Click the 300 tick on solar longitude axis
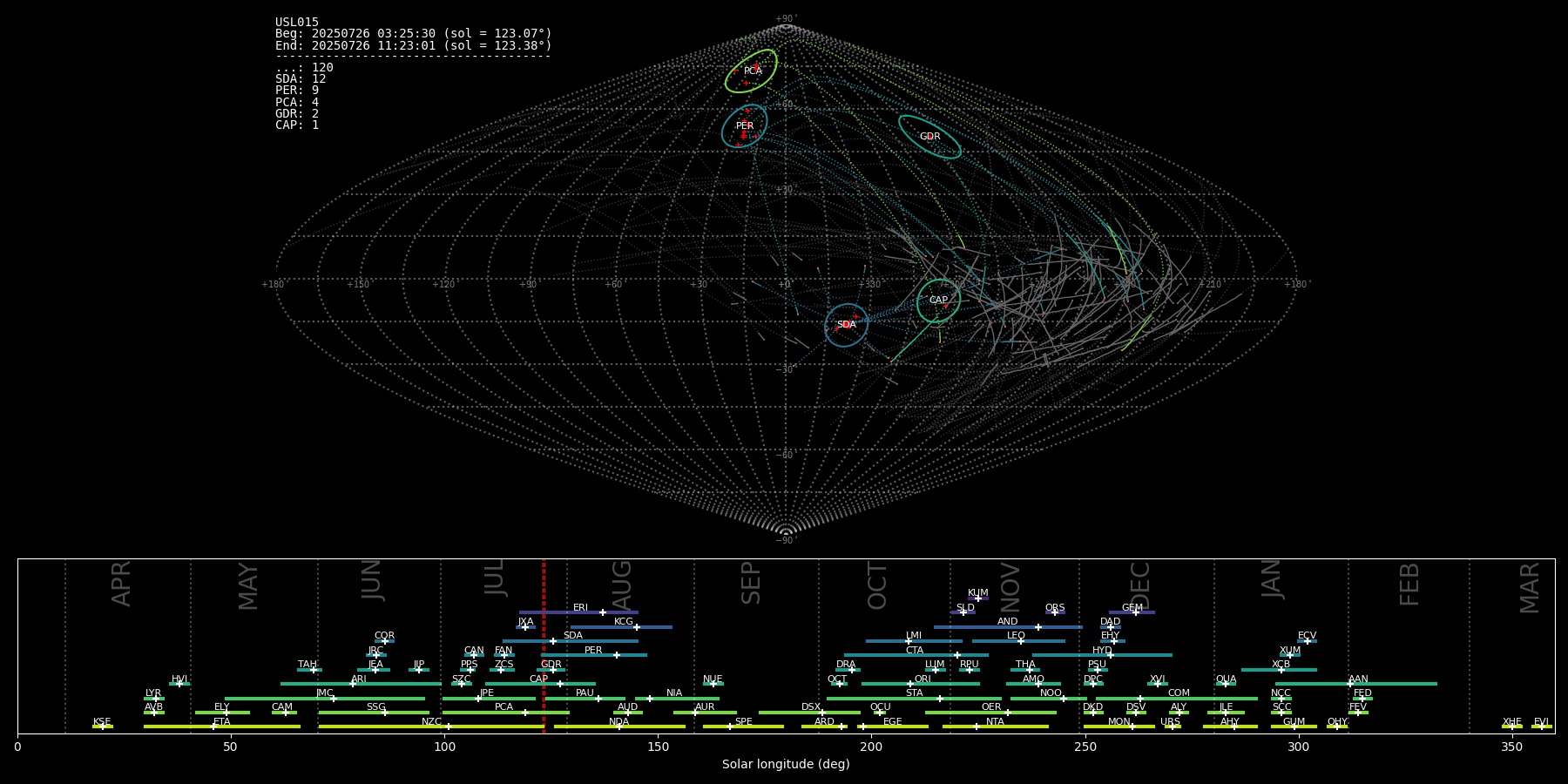This screenshot has height=784, width=1568. point(1298,747)
